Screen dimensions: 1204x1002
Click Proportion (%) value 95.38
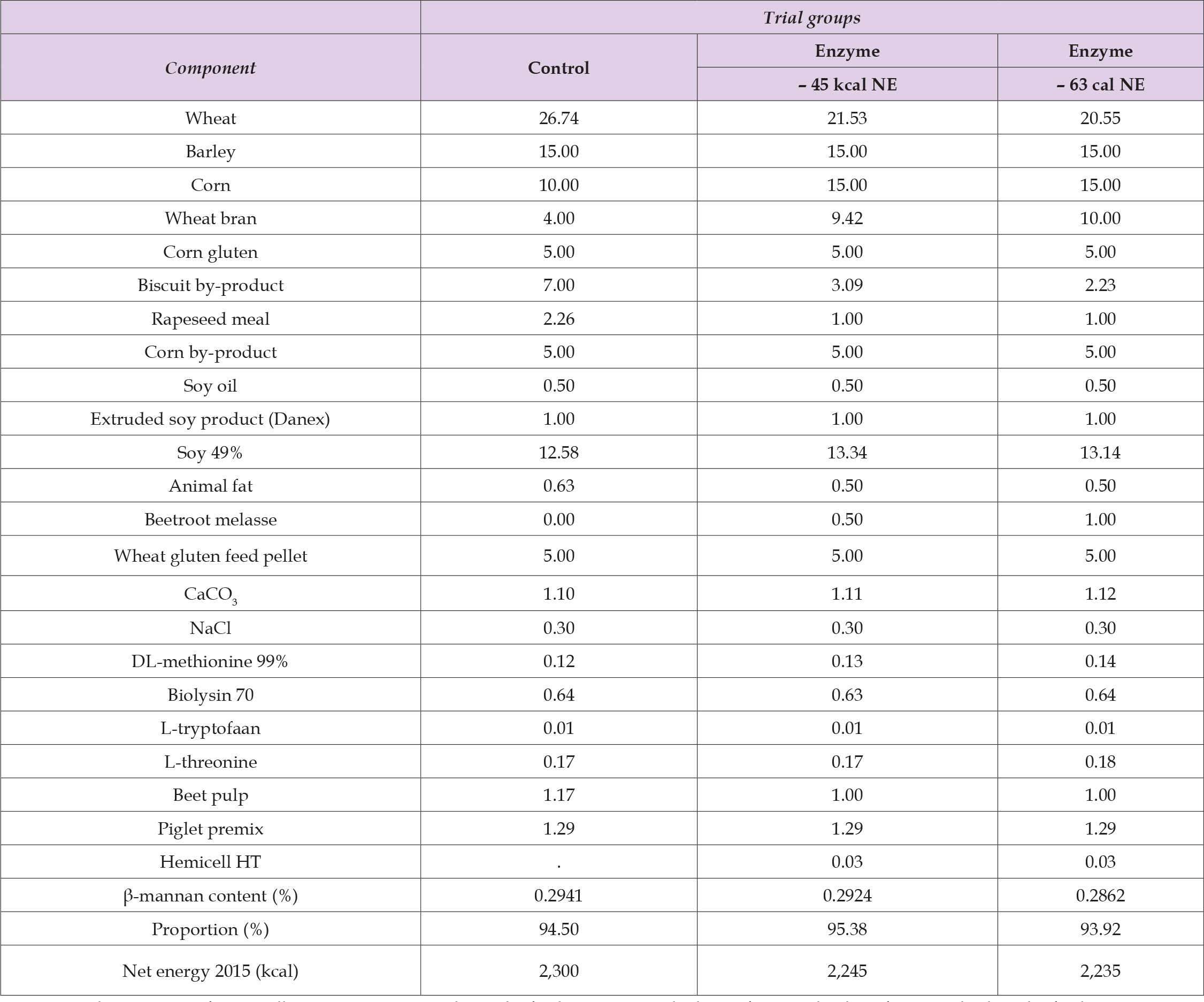[847, 929]
